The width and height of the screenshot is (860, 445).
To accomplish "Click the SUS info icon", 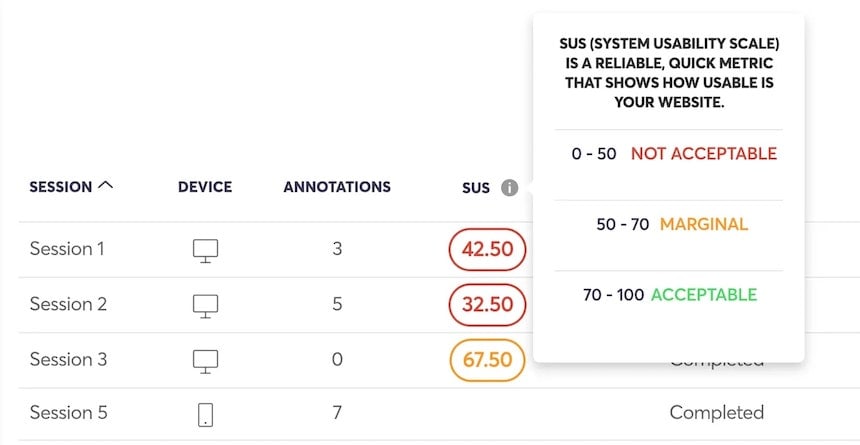I will tap(510, 188).
